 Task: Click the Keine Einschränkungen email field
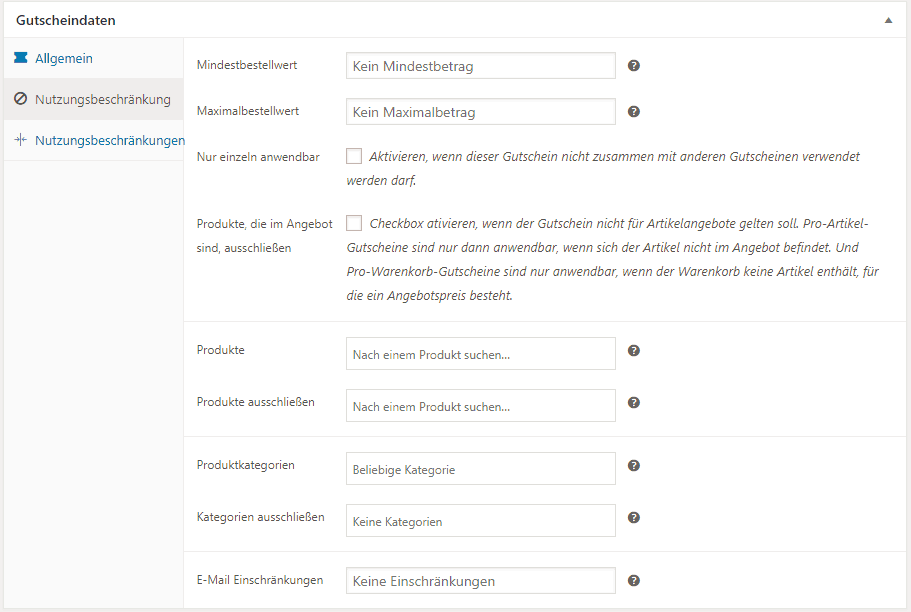coord(480,580)
